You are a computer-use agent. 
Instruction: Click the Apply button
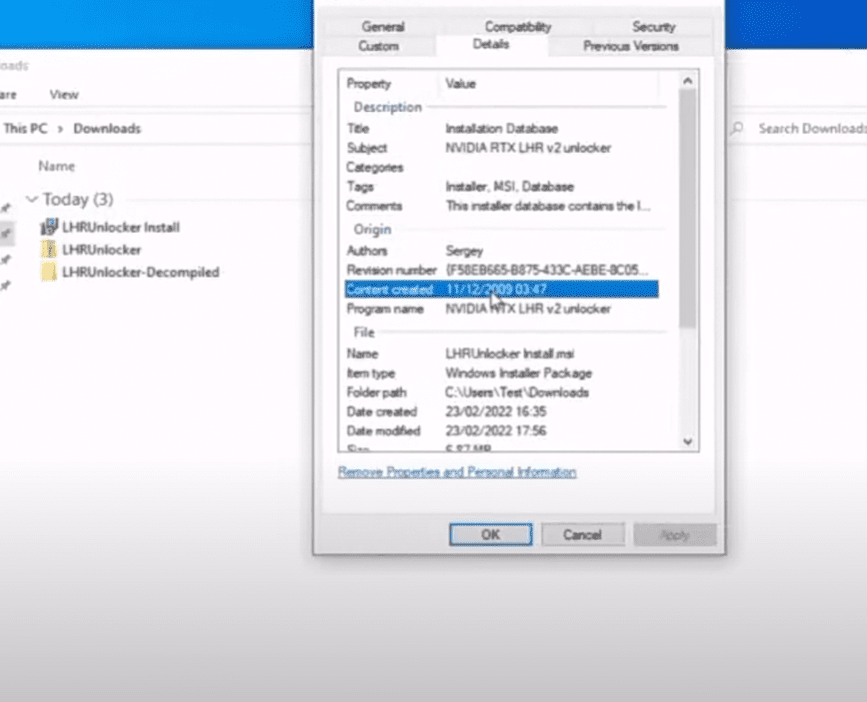[x=675, y=535]
